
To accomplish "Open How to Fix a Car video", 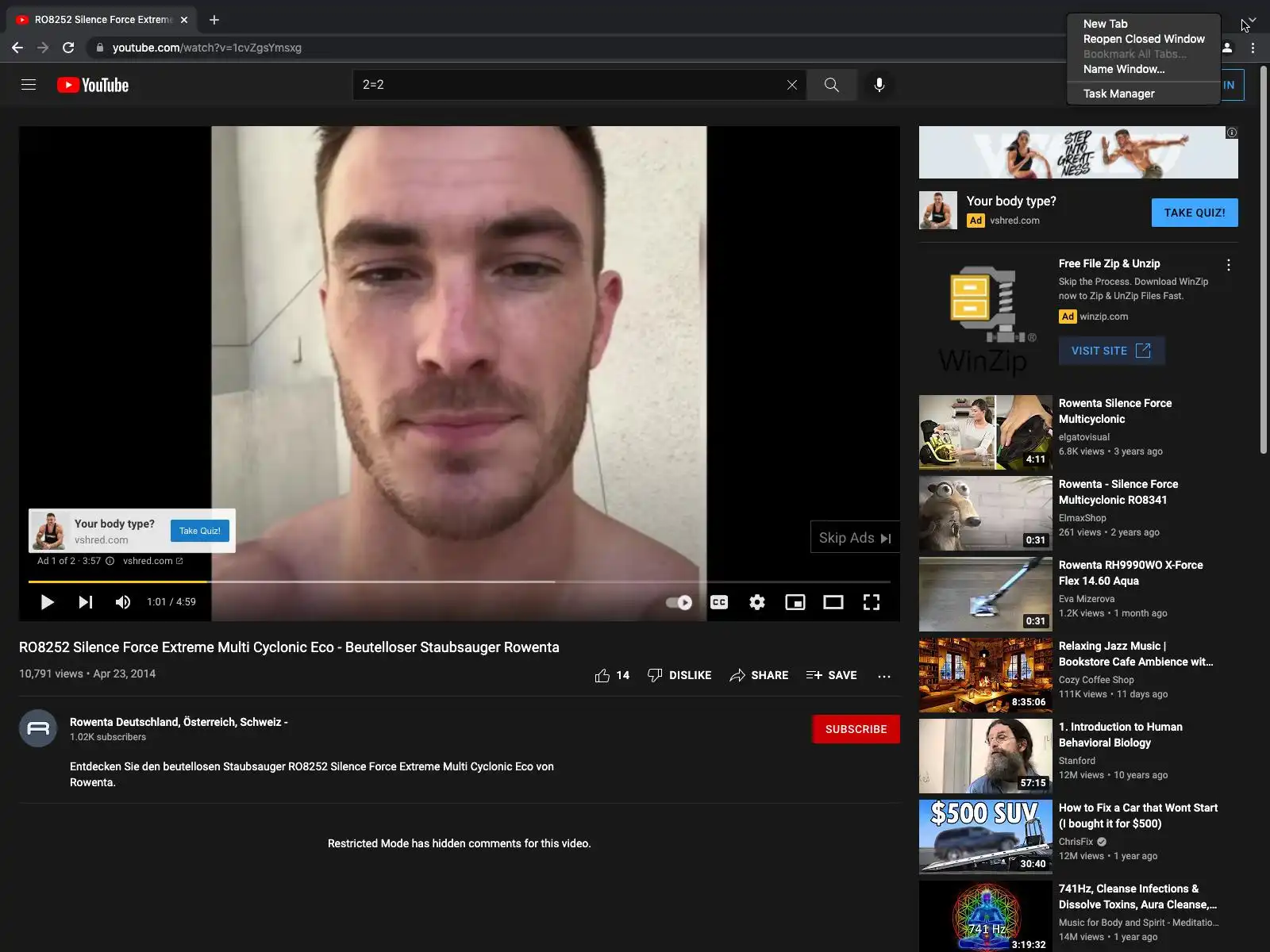I will pyautogui.click(x=1138, y=816).
